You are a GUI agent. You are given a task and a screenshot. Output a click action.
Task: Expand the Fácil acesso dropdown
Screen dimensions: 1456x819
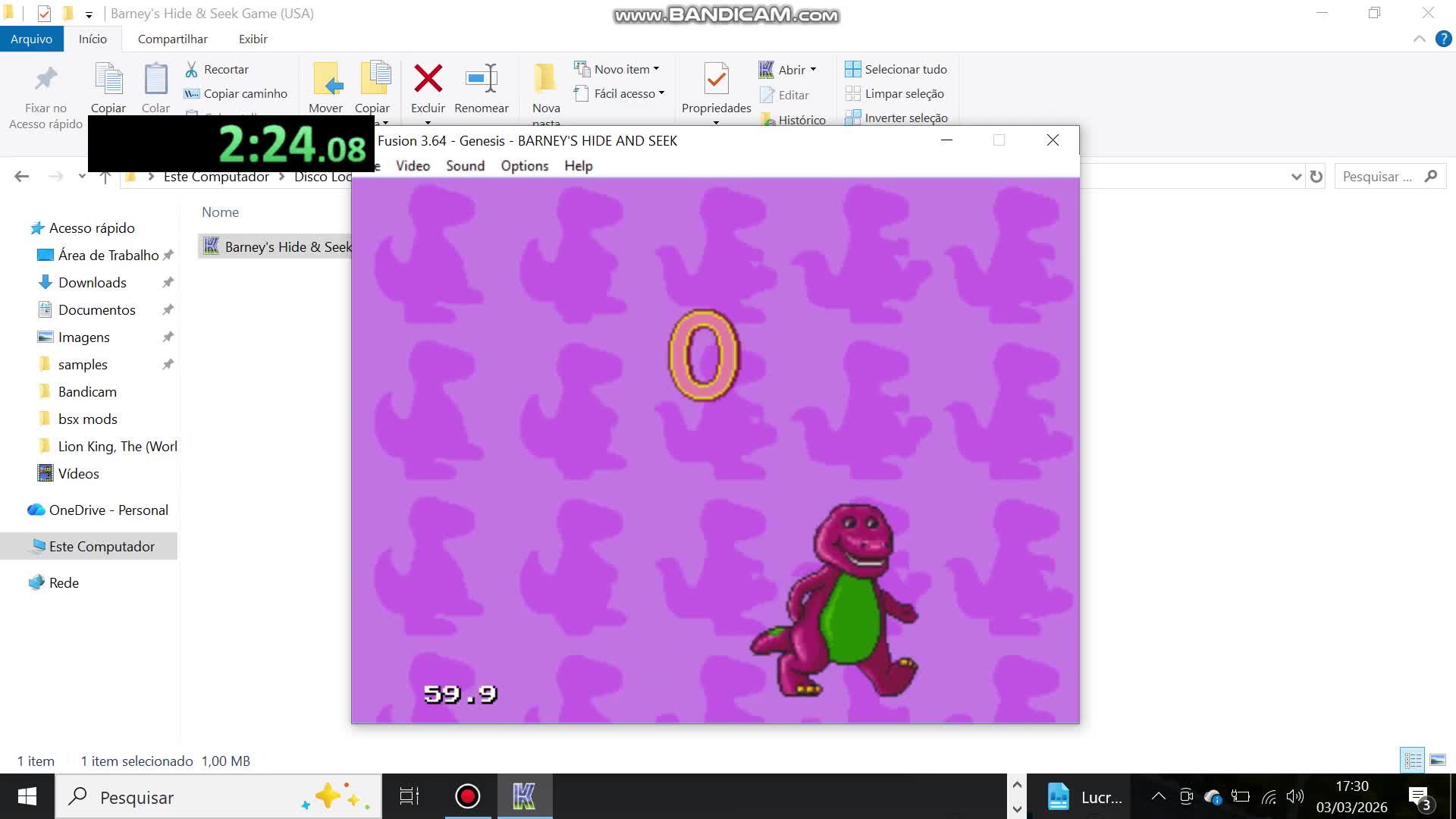(x=661, y=93)
